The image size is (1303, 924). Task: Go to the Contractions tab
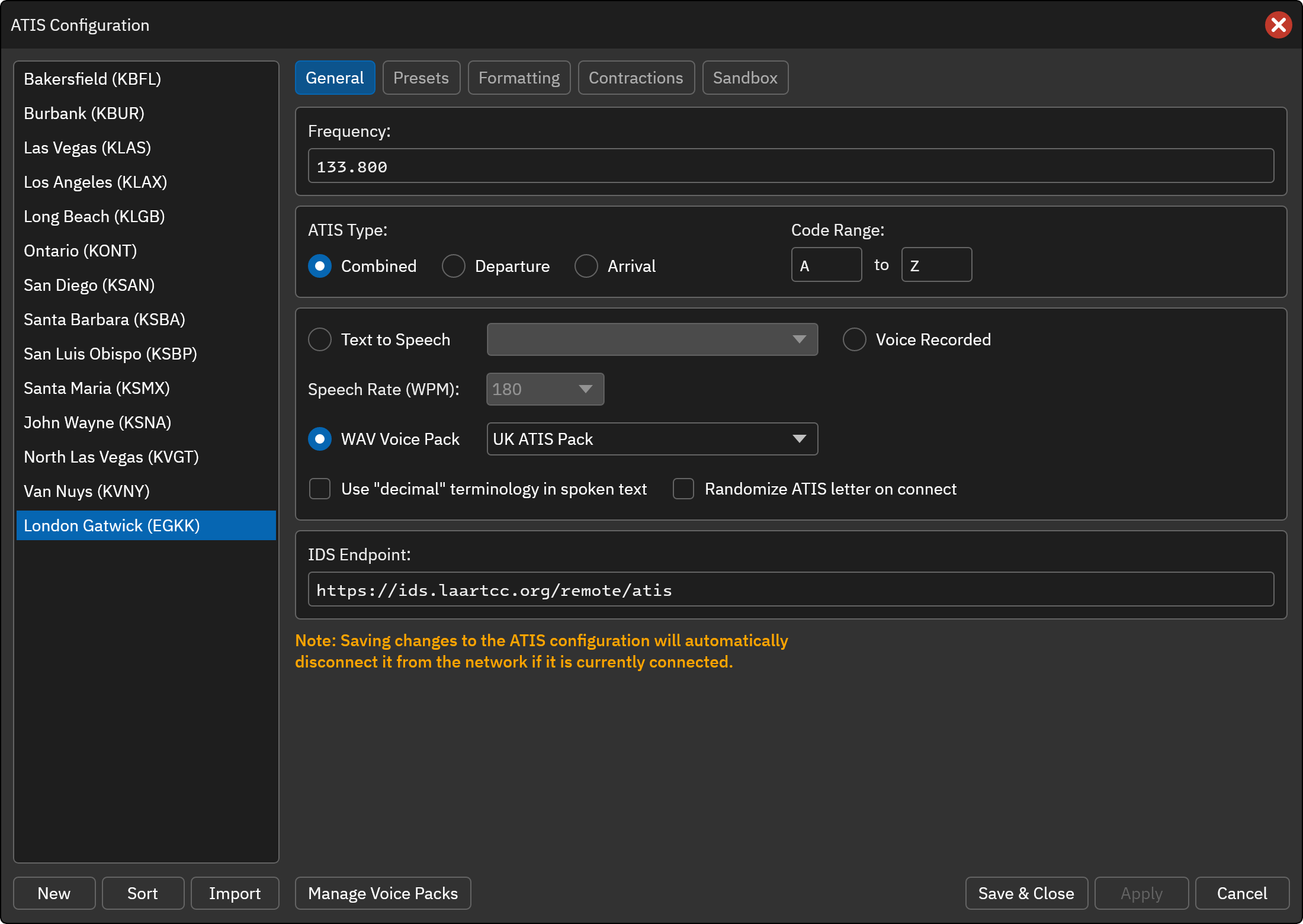pyautogui.click(x=636, y=78)
